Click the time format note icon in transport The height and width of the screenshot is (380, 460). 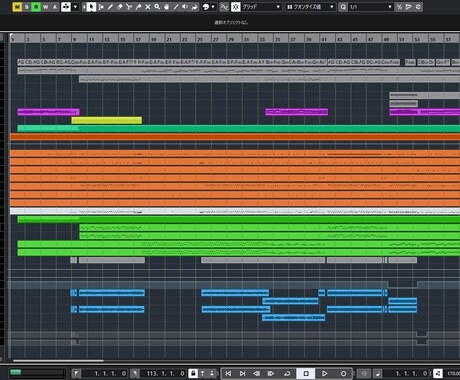377,373
